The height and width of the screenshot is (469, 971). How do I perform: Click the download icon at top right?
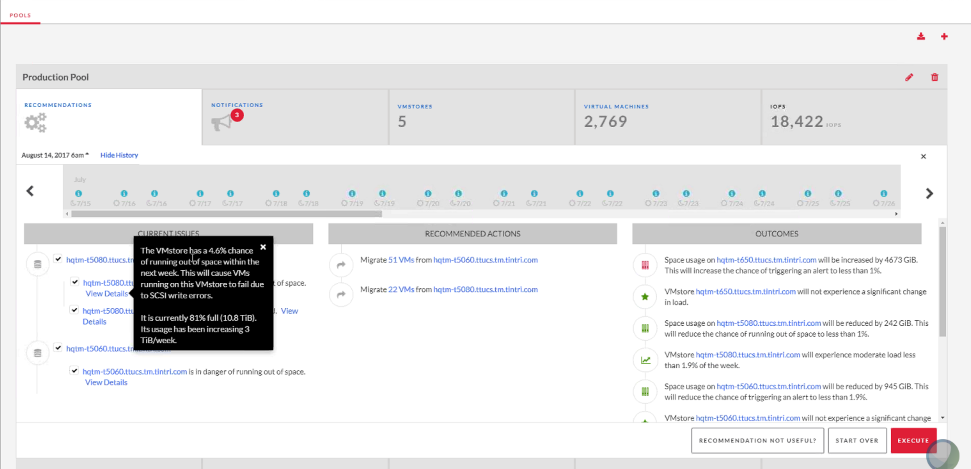tap(921, 37)
